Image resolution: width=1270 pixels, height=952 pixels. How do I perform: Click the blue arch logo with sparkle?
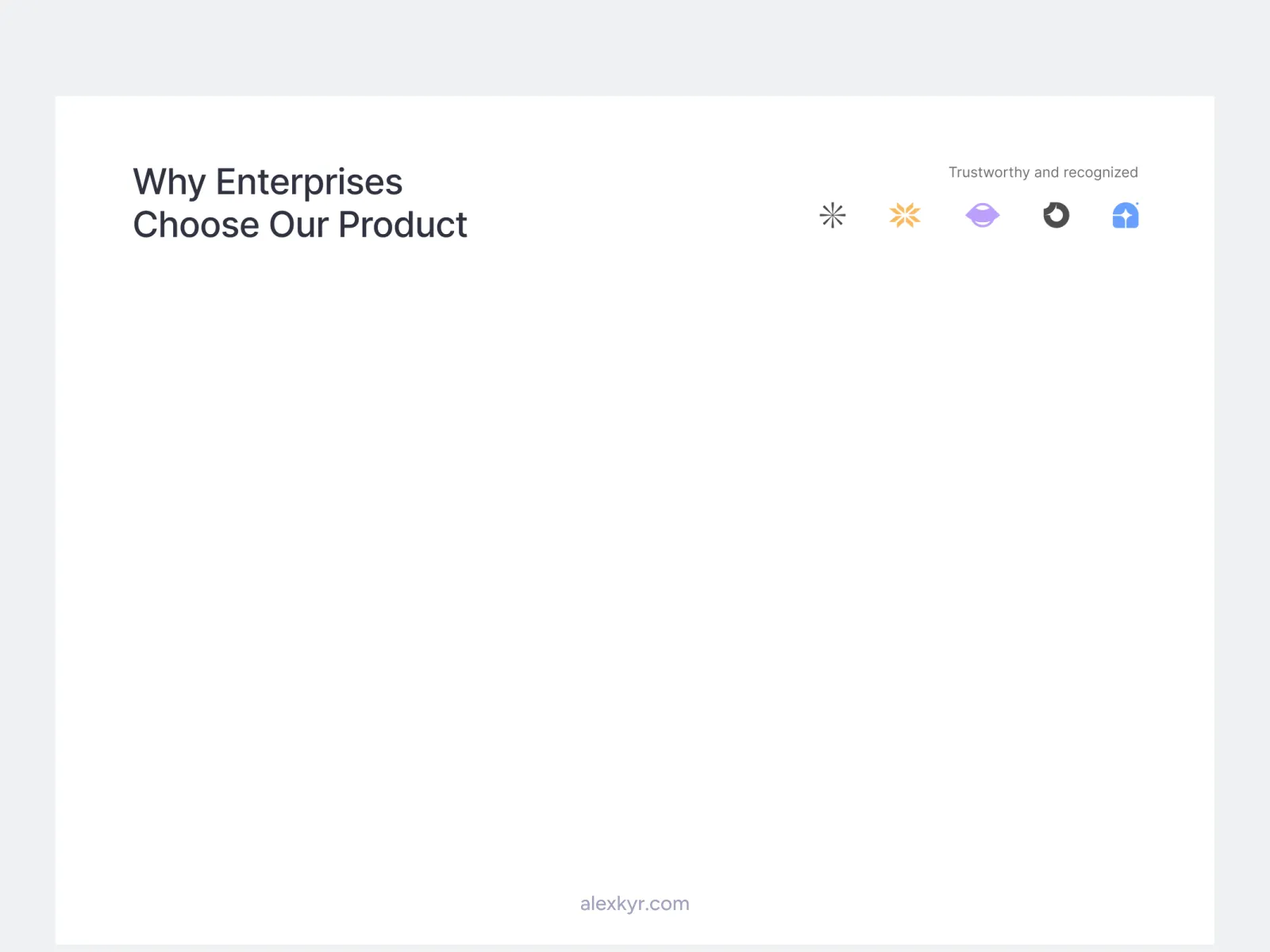coord(1126,215)
